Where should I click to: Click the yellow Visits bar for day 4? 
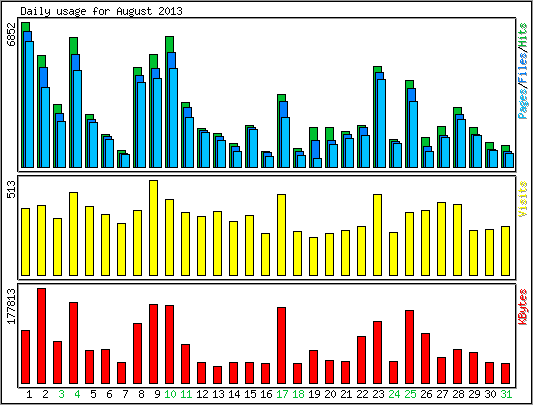(73, 234)
